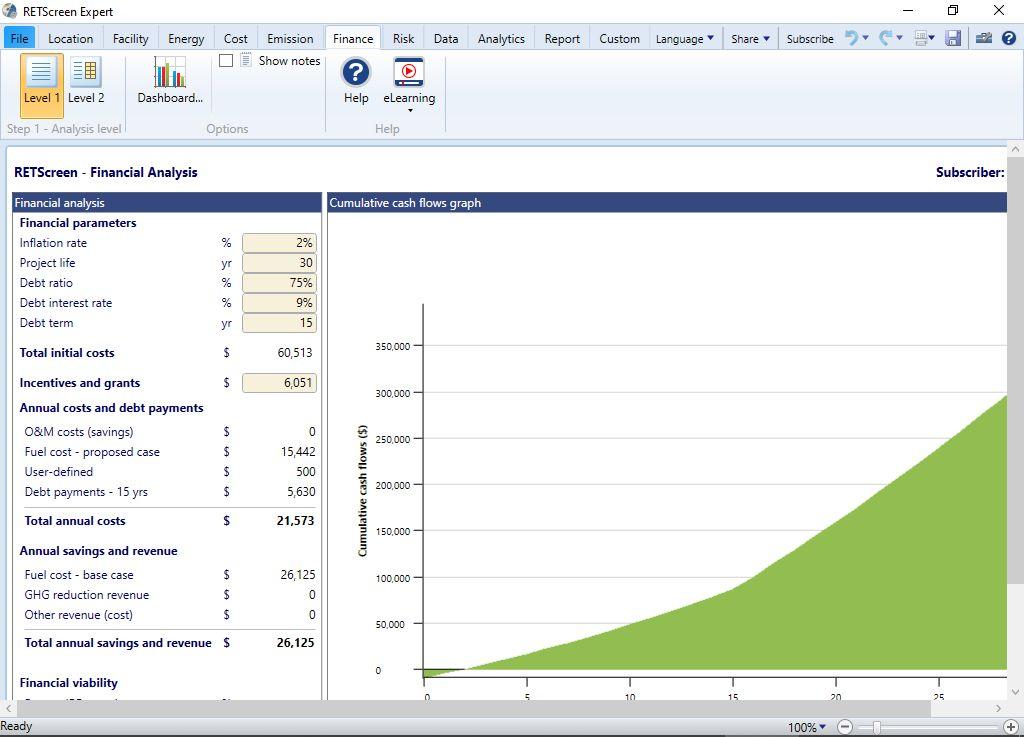Click the toolbox icon in title ribbon
The image size is (1024, 737).
tap(984, 39)
